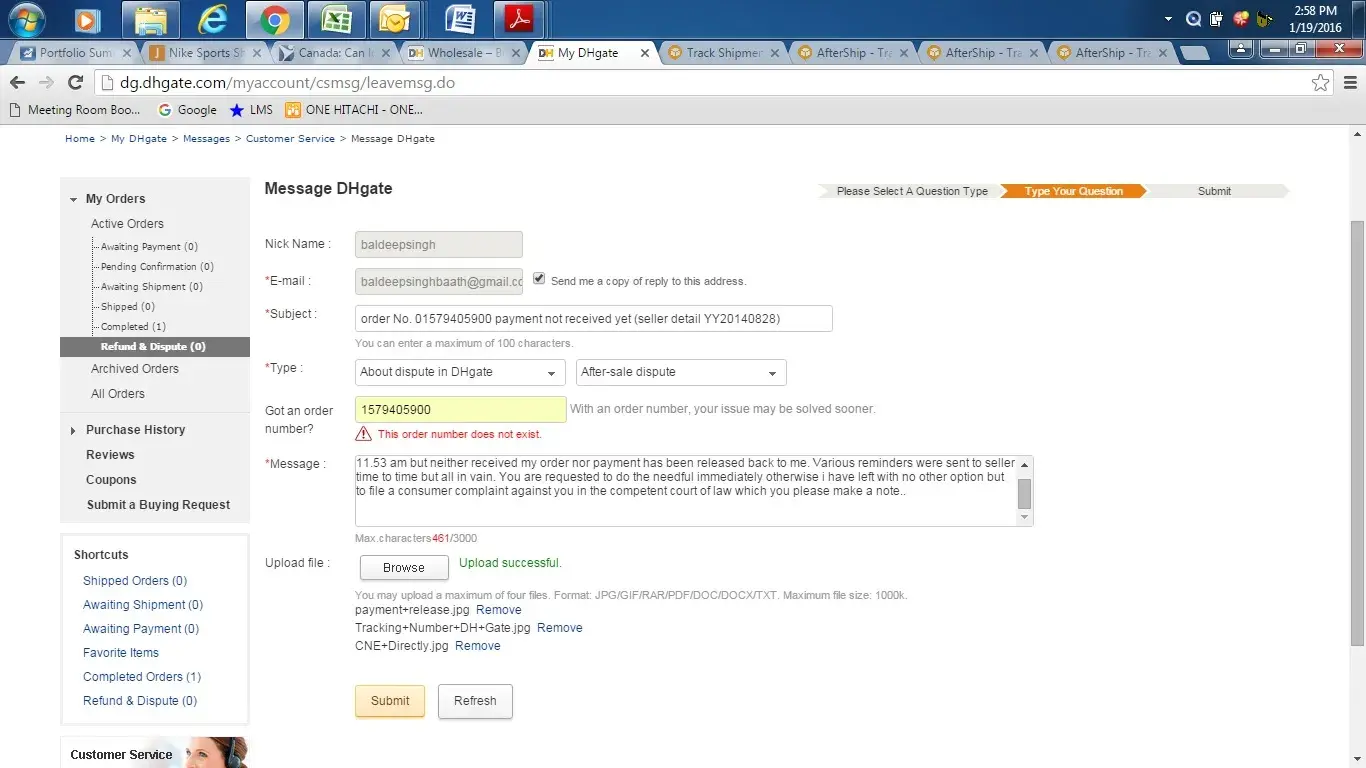1366x768 pixels.
Task: Open Microsoft Word from the taskbar
Action: coord(459,19)
